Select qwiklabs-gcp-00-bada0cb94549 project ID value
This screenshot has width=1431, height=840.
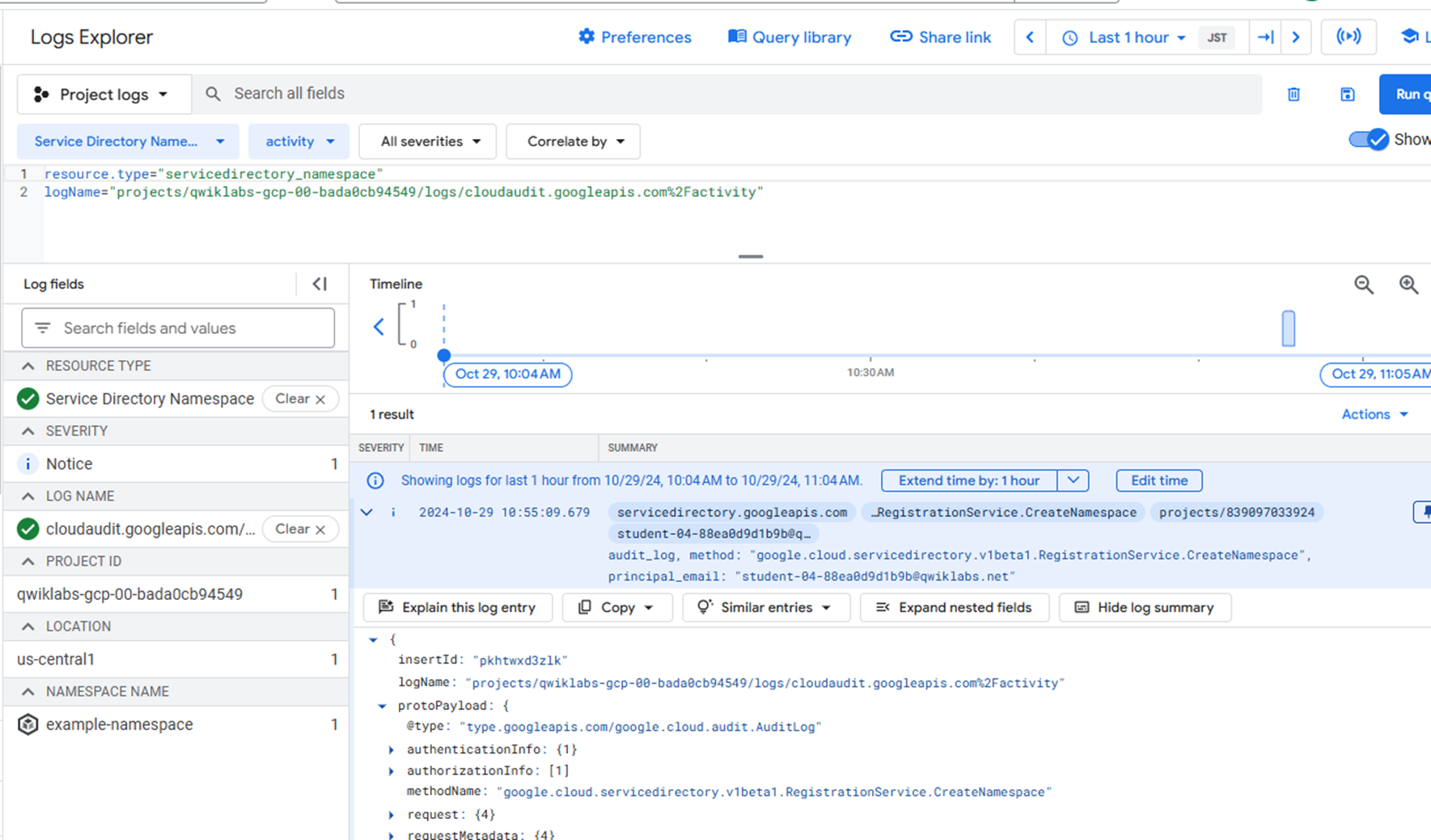point(176,594)
